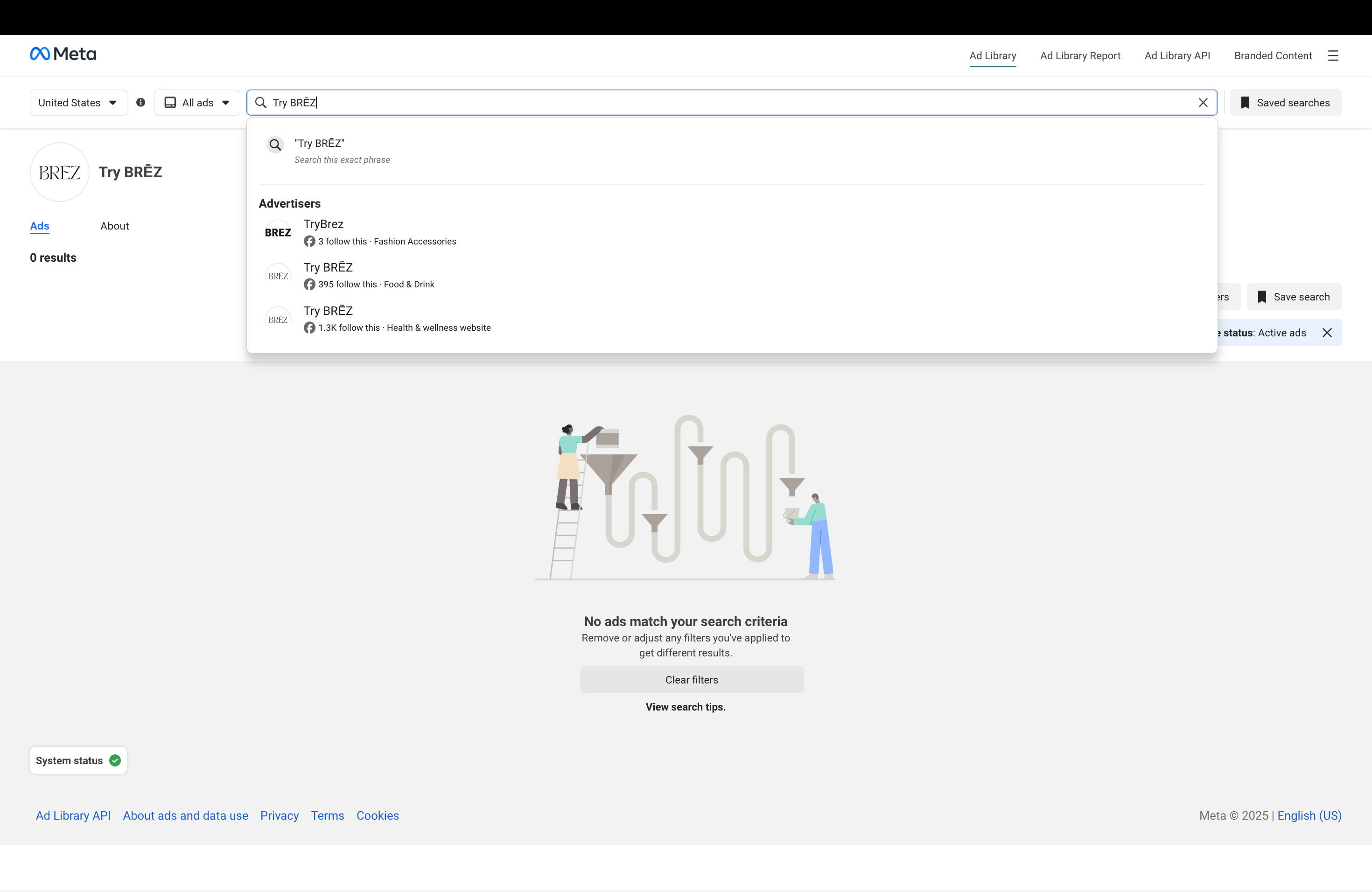
Task: Click the country info icon
Action: (140, 103)
